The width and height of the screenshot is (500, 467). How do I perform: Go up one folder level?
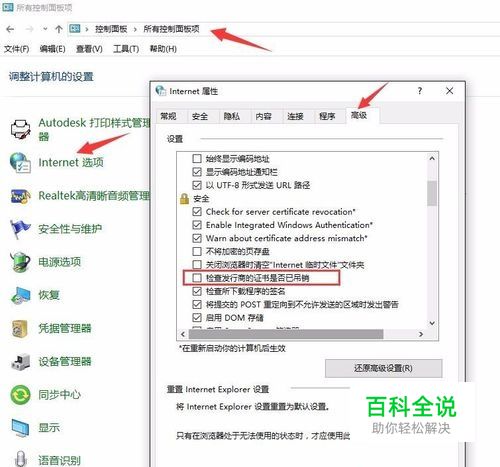coord(59,29)
